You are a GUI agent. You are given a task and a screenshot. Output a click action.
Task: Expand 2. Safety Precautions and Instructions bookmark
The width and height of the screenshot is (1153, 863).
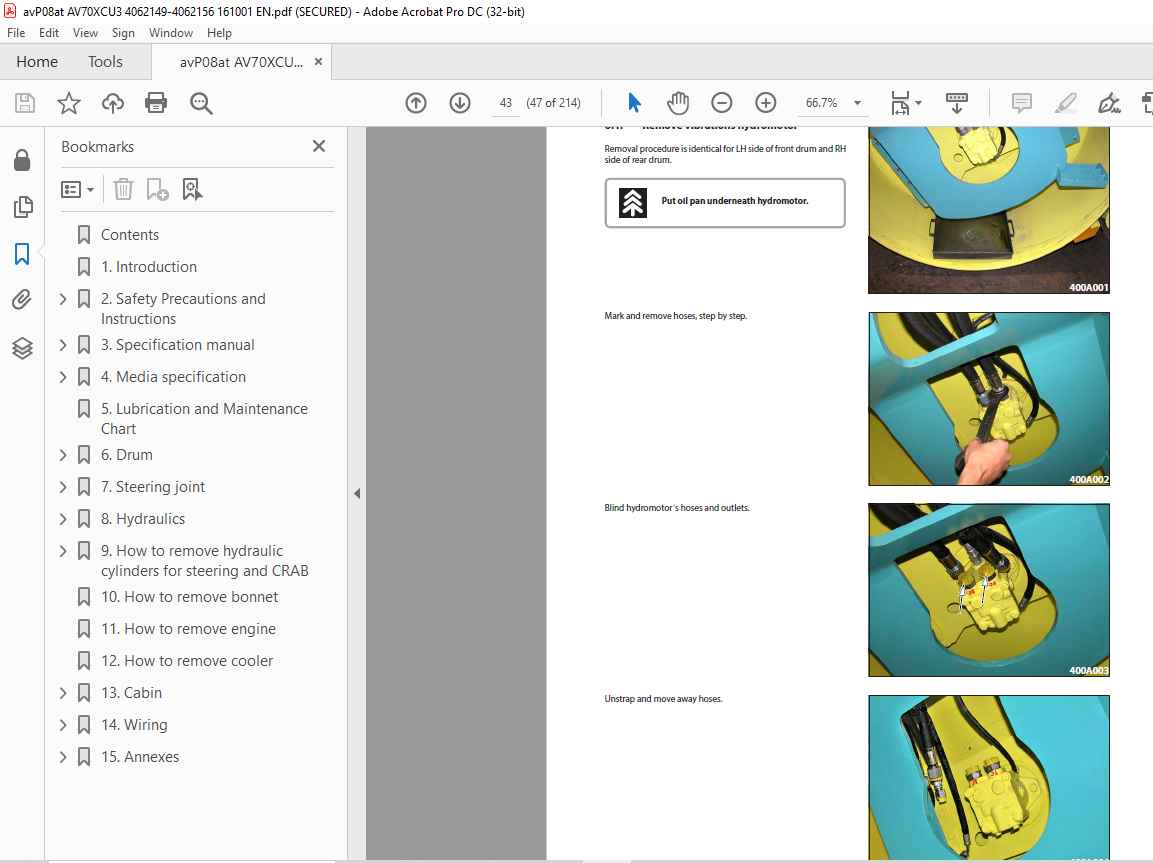63,299
